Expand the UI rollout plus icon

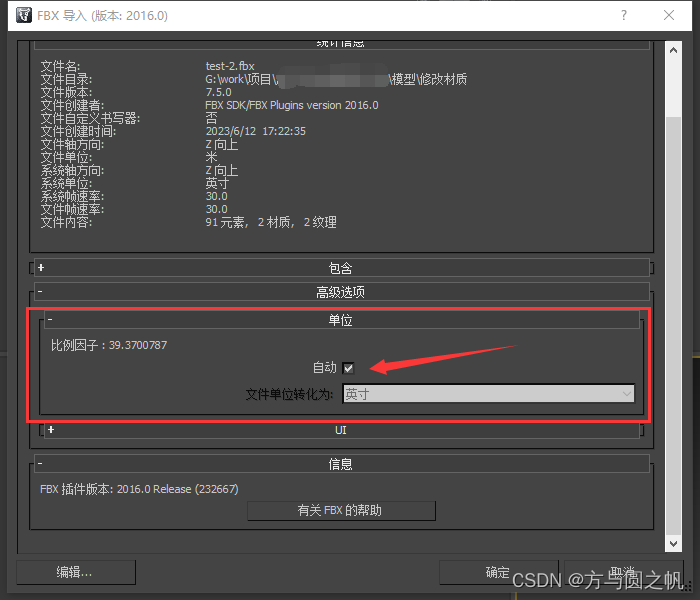tap(50, 430)
